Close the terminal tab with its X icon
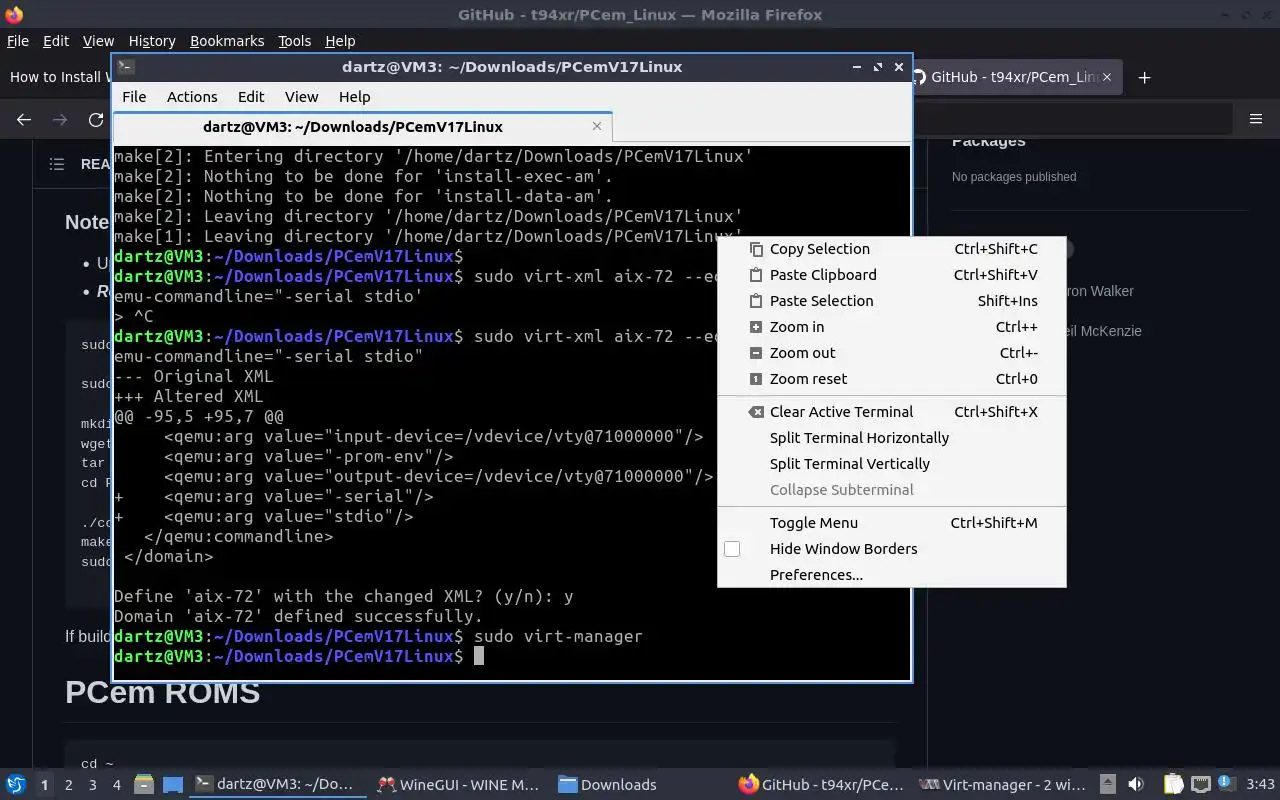1280x800 pixels. pyautogui.click(x=597, y=126)
